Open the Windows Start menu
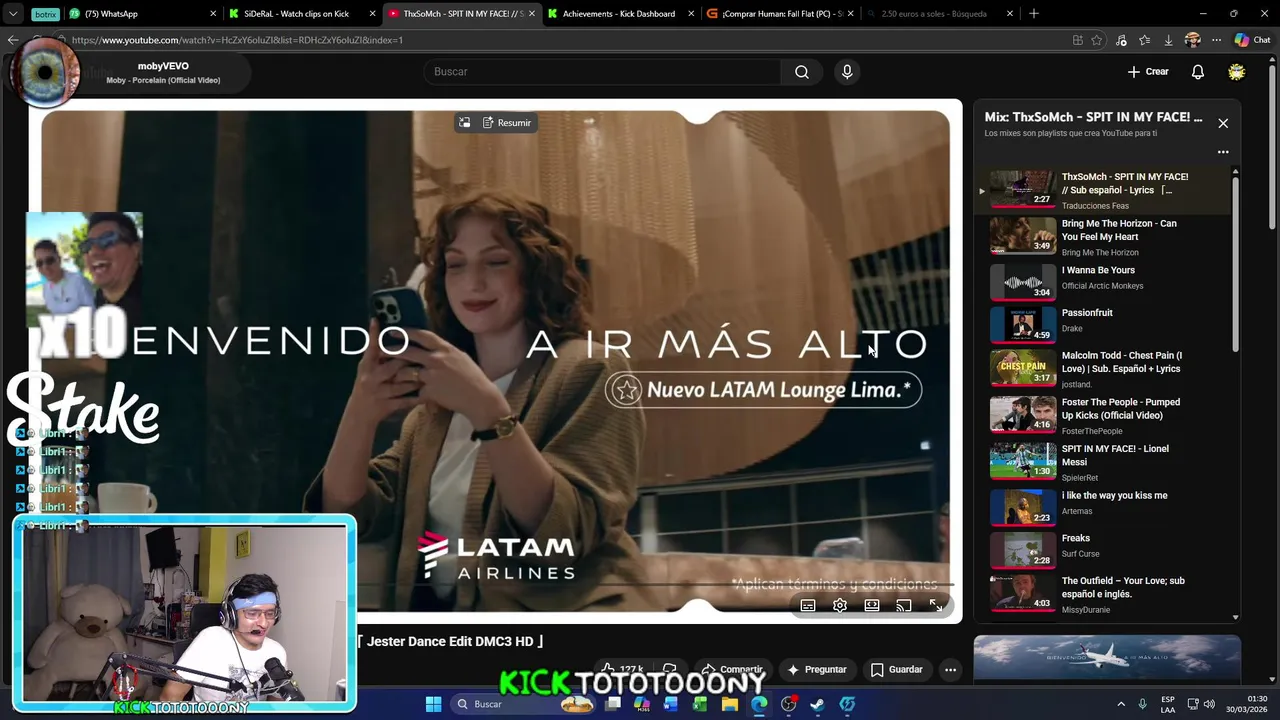 click(433, 704)
